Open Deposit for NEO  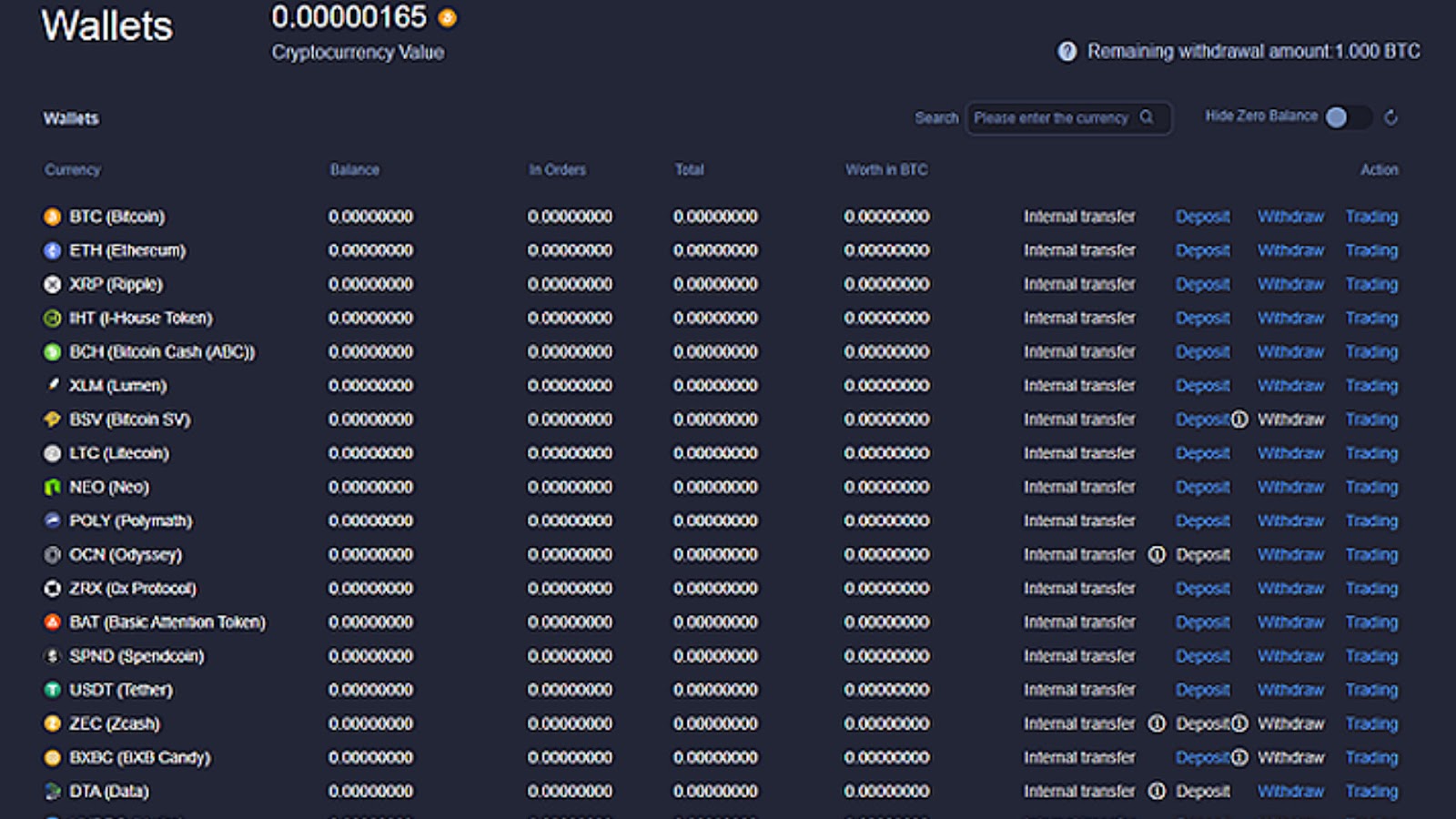[x=1202, y=487]
